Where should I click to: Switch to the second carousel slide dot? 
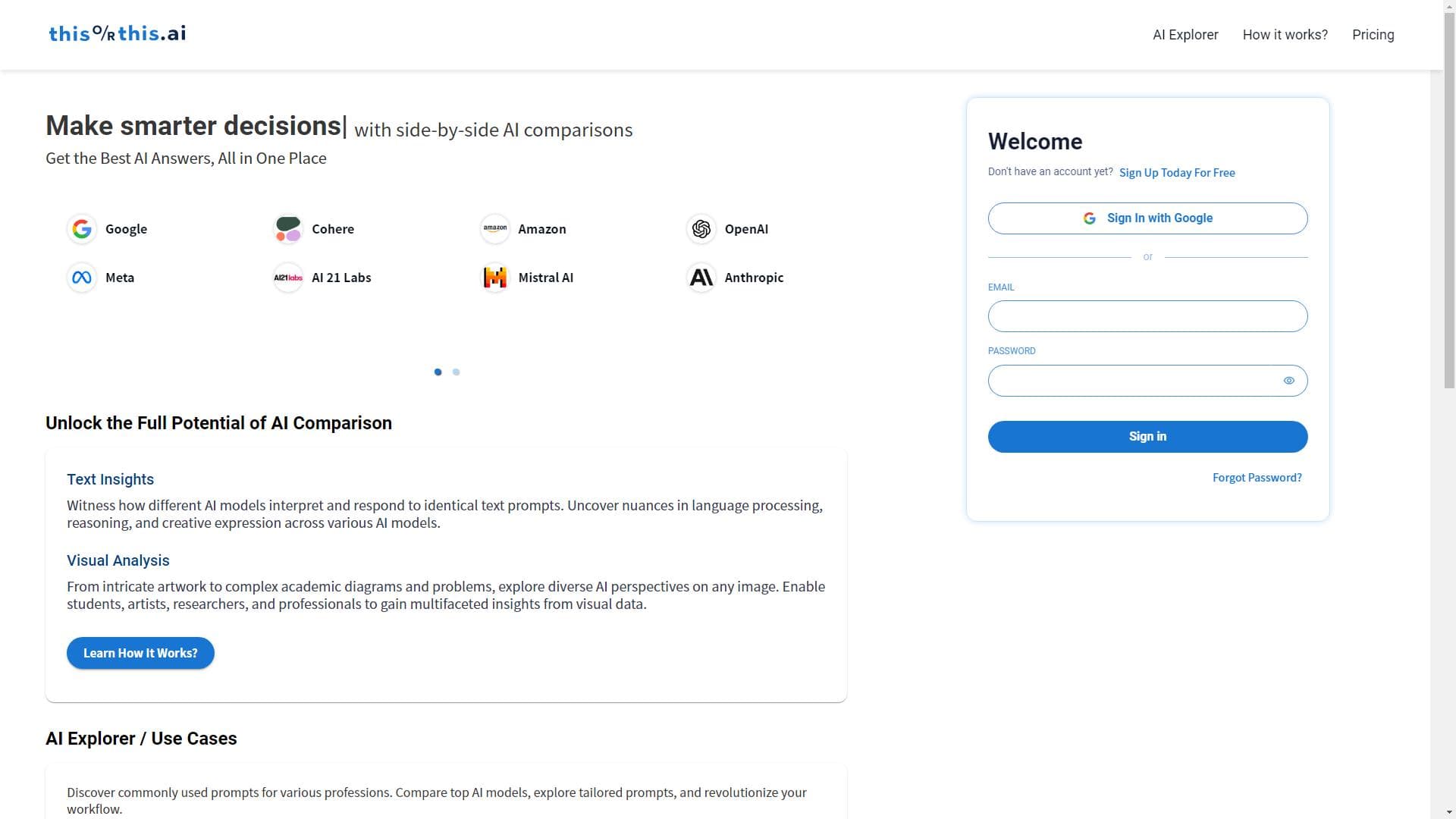coord(456,372)
